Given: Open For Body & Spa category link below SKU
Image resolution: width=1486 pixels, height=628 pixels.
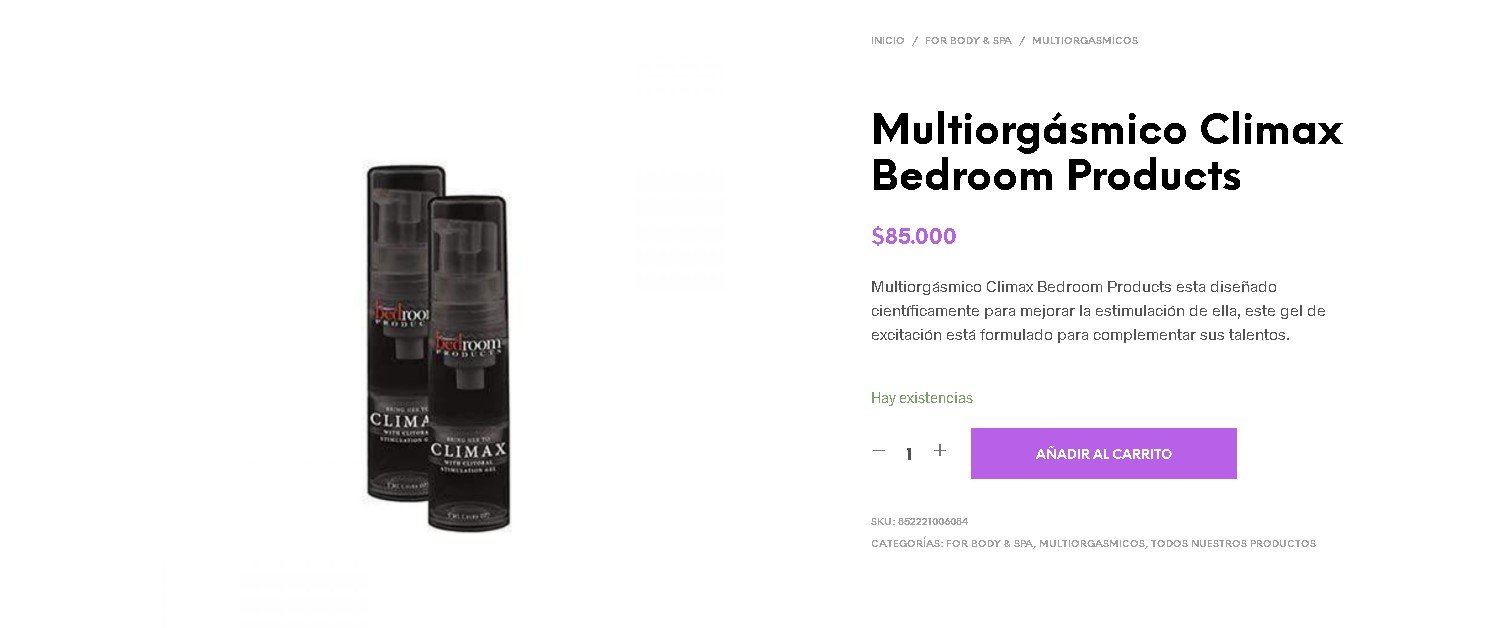Looking at the screenshot, I should [x=990, y=544].
